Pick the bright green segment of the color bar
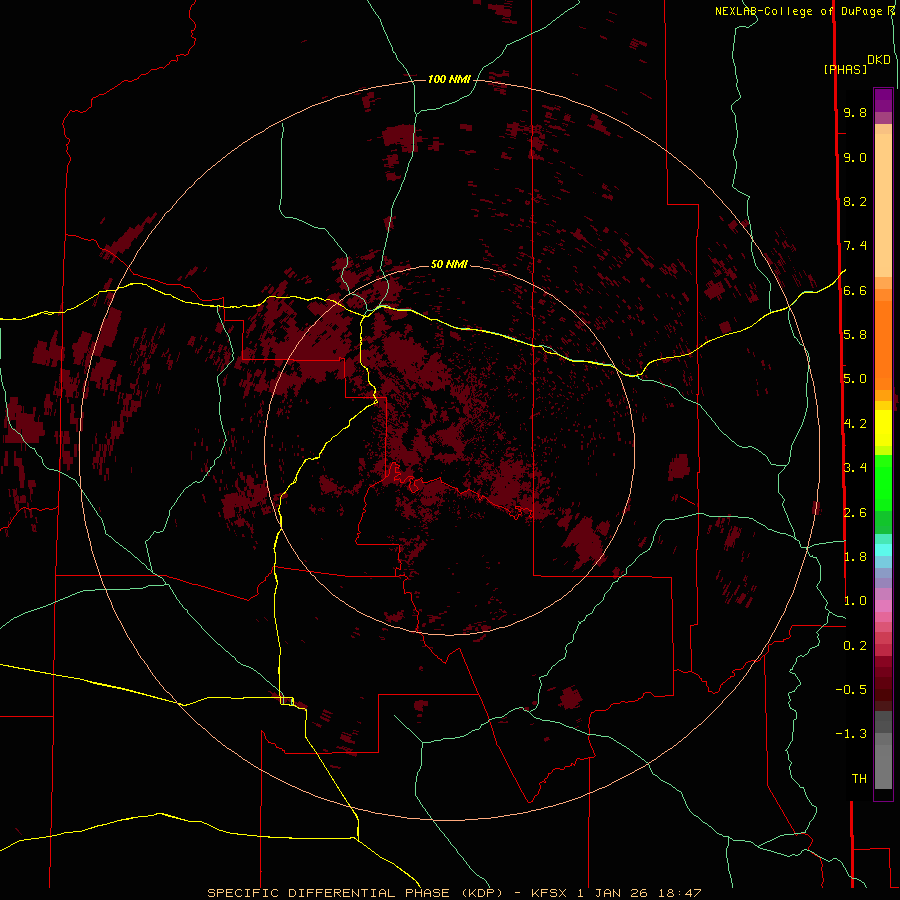The image size is (900, 900). 883,482
